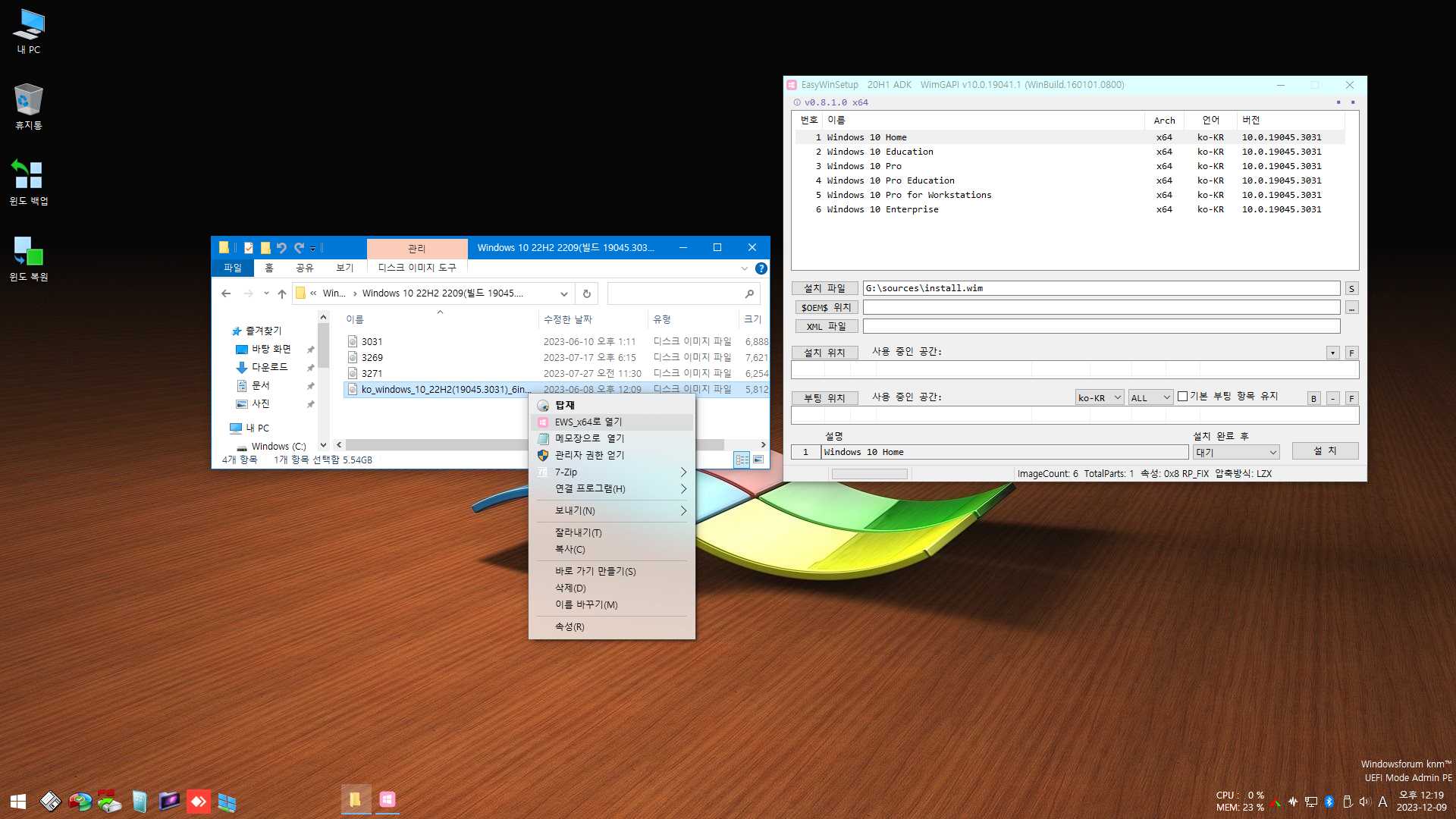Toggle 기본 부팅 항목 유지 checkbox
The width and height of the screenshot is (1456, 819).
coord(1182,397)
